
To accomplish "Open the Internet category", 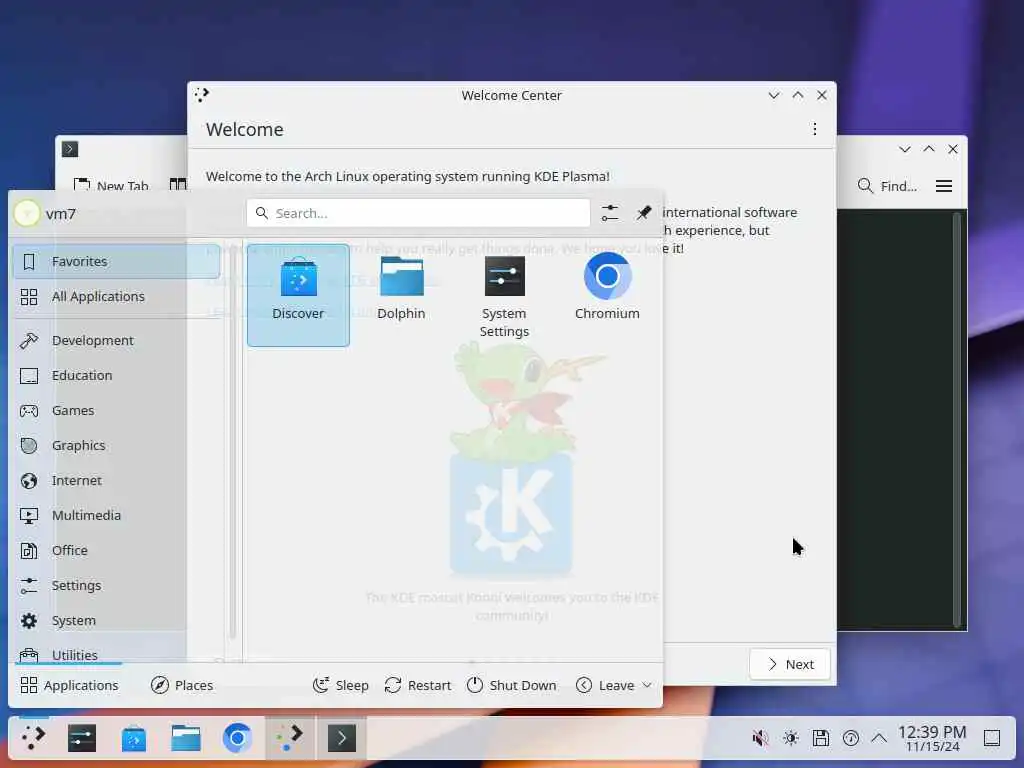I will 116,481.
